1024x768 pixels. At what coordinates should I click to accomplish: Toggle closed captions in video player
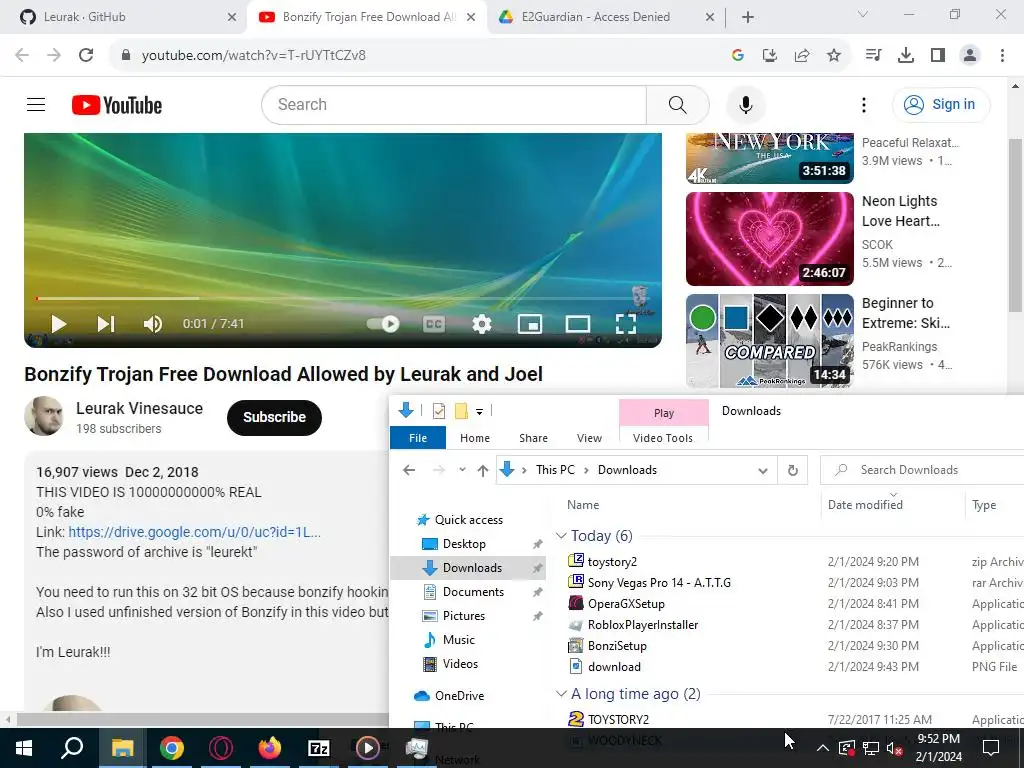coord(434,324)
